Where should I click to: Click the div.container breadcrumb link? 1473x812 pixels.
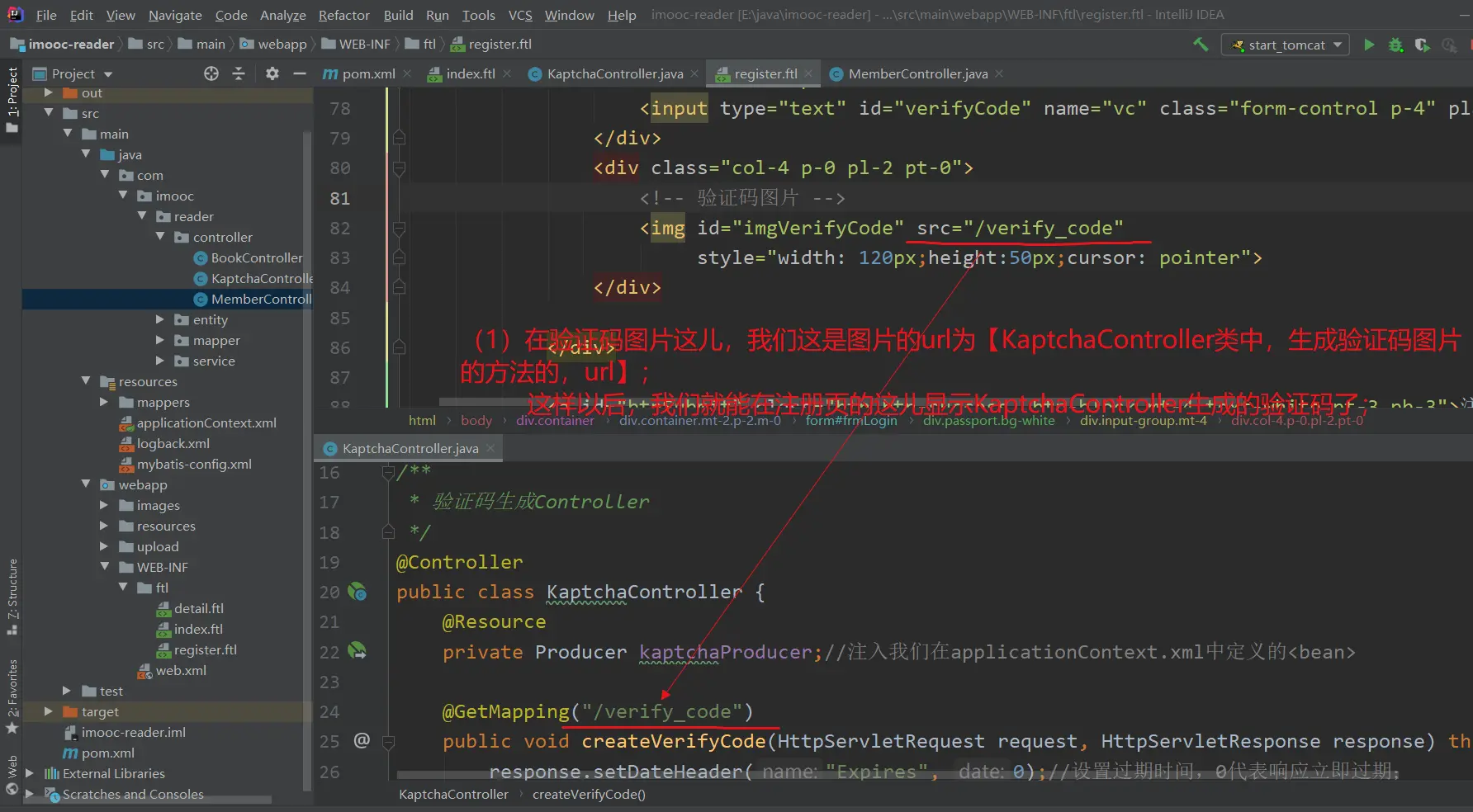click(x=555, y=420)
